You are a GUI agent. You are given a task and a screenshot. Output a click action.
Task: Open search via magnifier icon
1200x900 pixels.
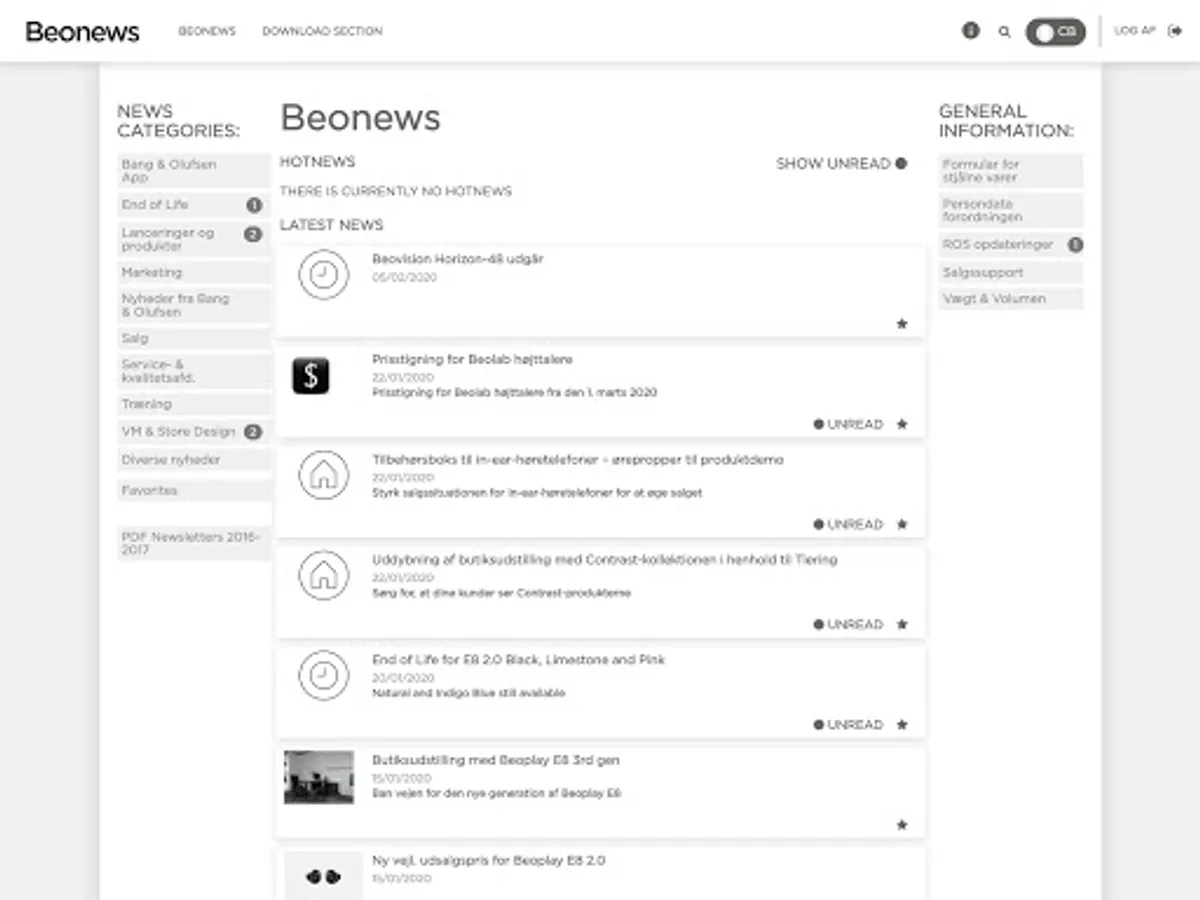(x=1004, y=32)
